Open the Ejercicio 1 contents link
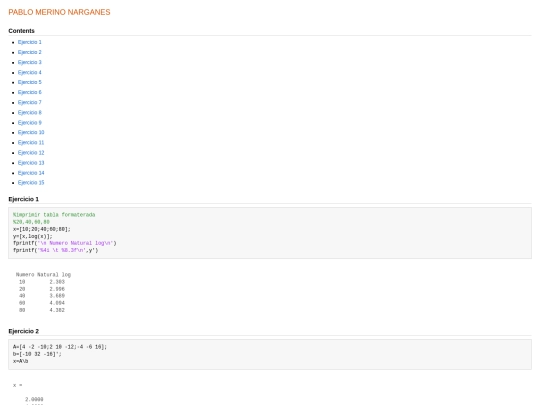 point(30,42)
